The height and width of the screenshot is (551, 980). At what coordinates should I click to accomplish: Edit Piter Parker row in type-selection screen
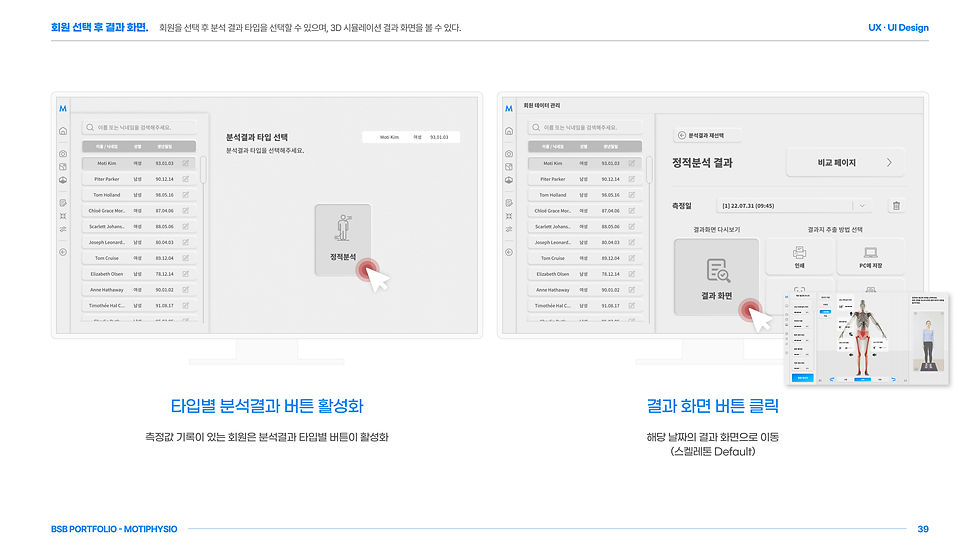tap(186, 179)
